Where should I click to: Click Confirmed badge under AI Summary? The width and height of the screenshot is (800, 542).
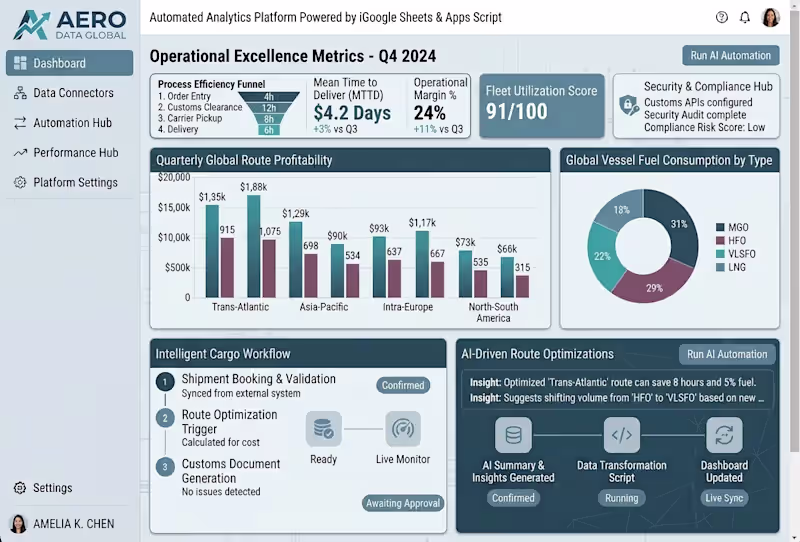tap(513, 498)
